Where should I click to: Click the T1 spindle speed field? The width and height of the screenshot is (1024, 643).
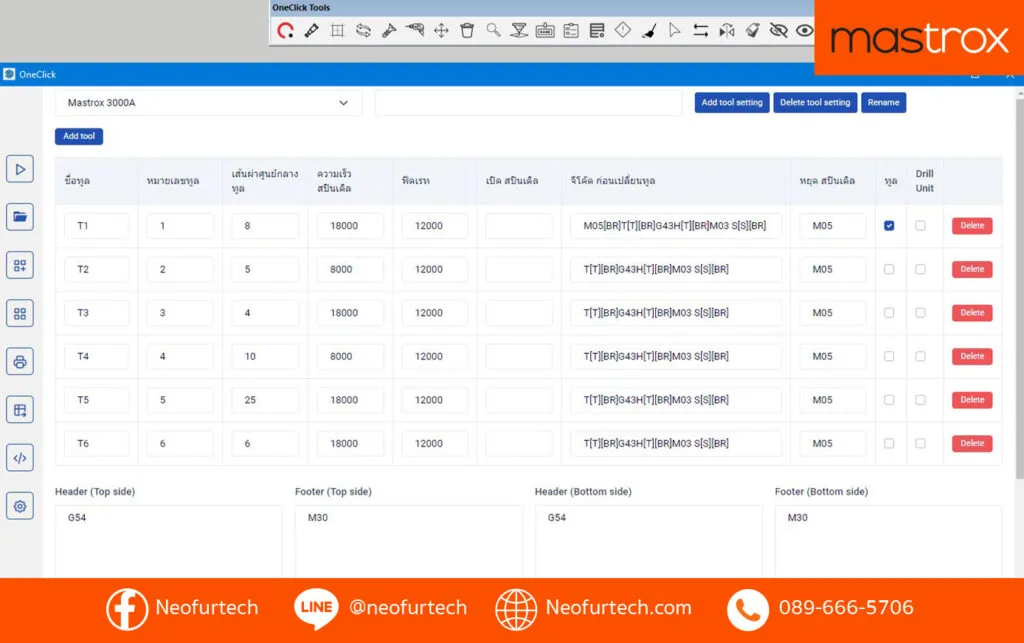coord(351,226)
